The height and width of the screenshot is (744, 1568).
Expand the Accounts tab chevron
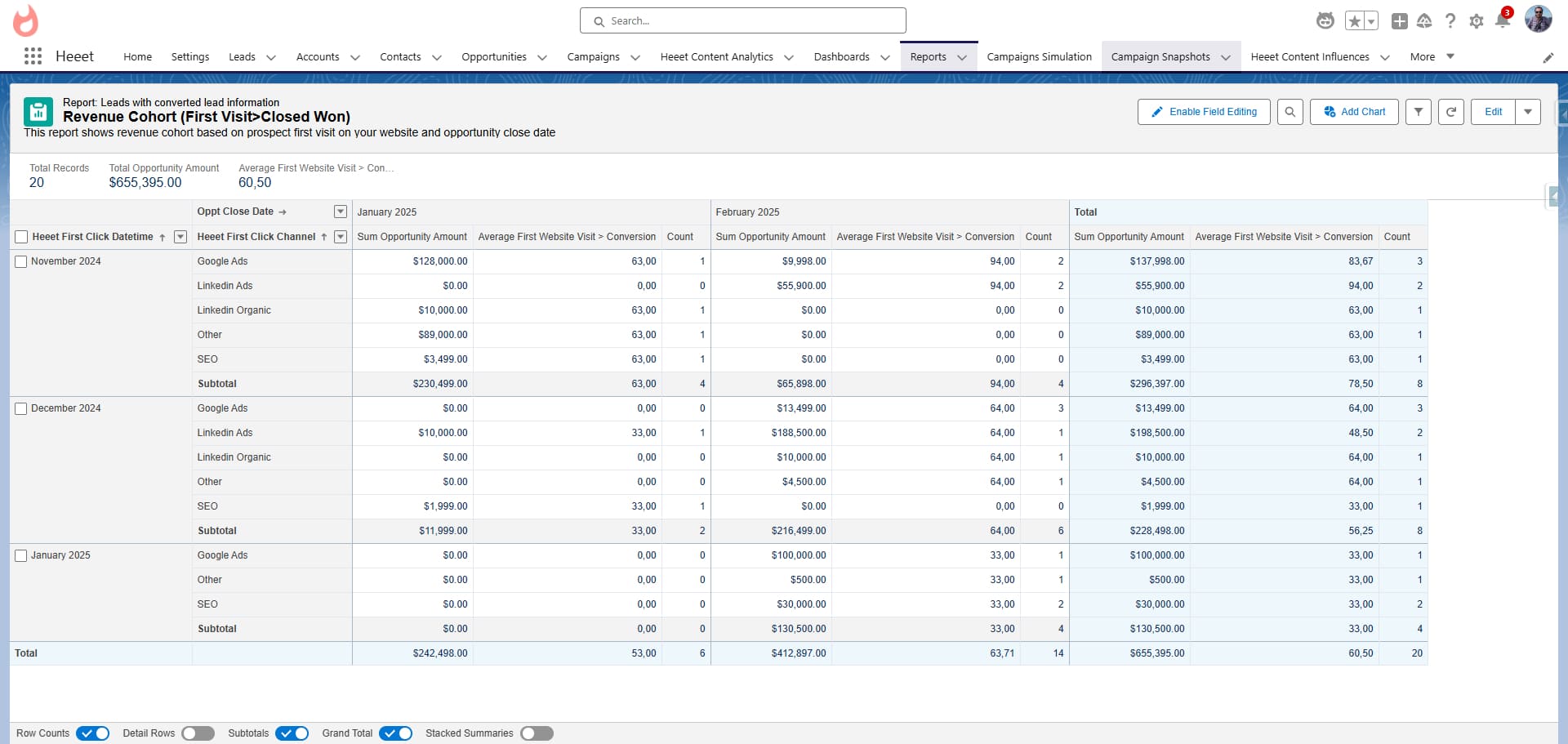(x=354, y=57)
